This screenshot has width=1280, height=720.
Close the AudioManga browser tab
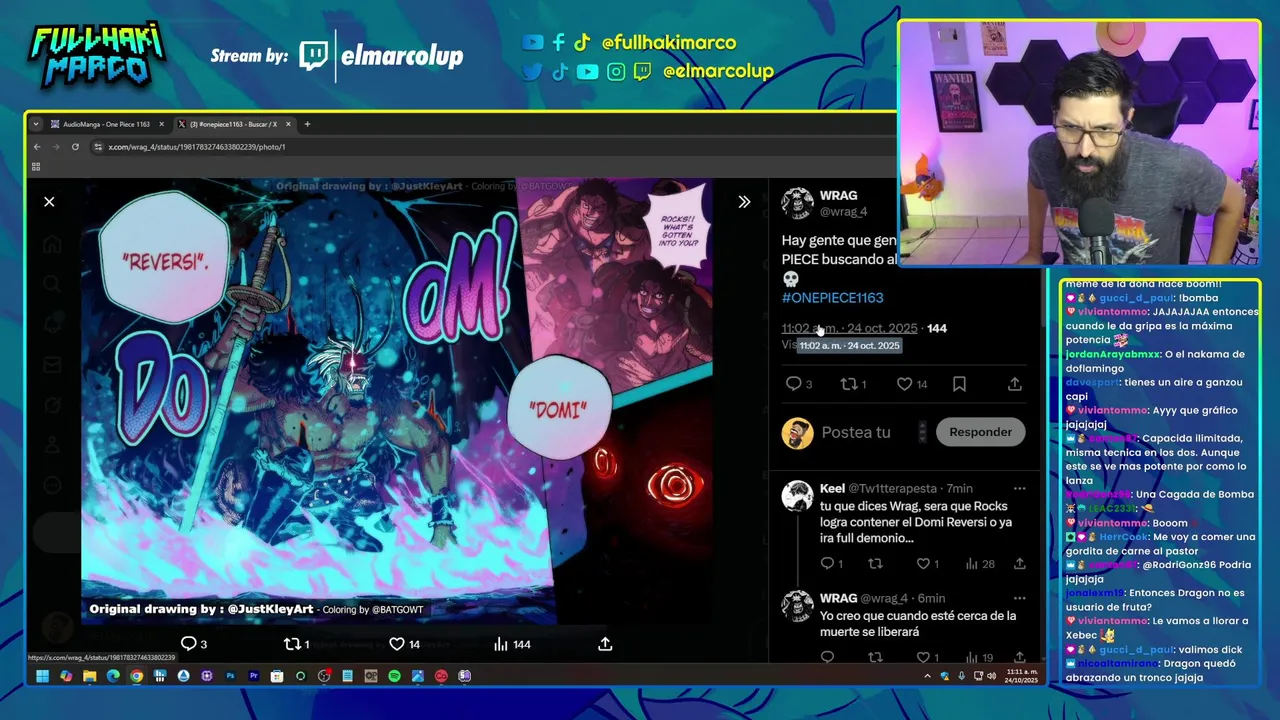[x=161, y=124]
